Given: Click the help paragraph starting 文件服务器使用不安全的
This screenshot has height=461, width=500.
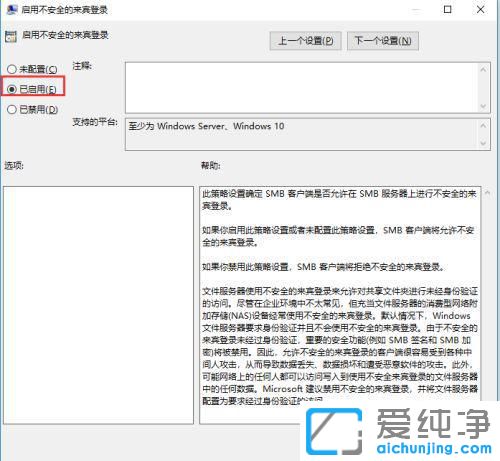Looking at the screenshot, I should [340, 346].
